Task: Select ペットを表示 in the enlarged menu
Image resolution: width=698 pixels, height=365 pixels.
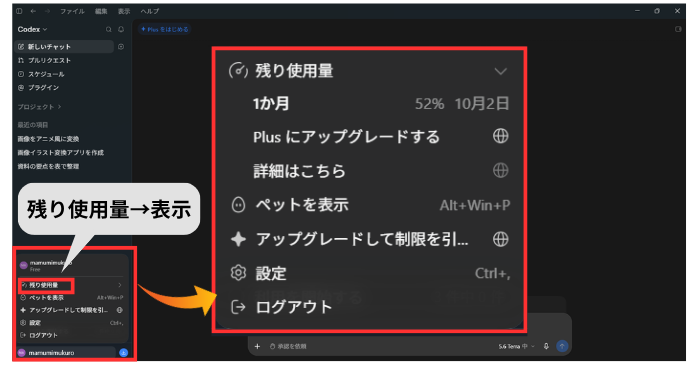Action: click(x=302, y=205)
